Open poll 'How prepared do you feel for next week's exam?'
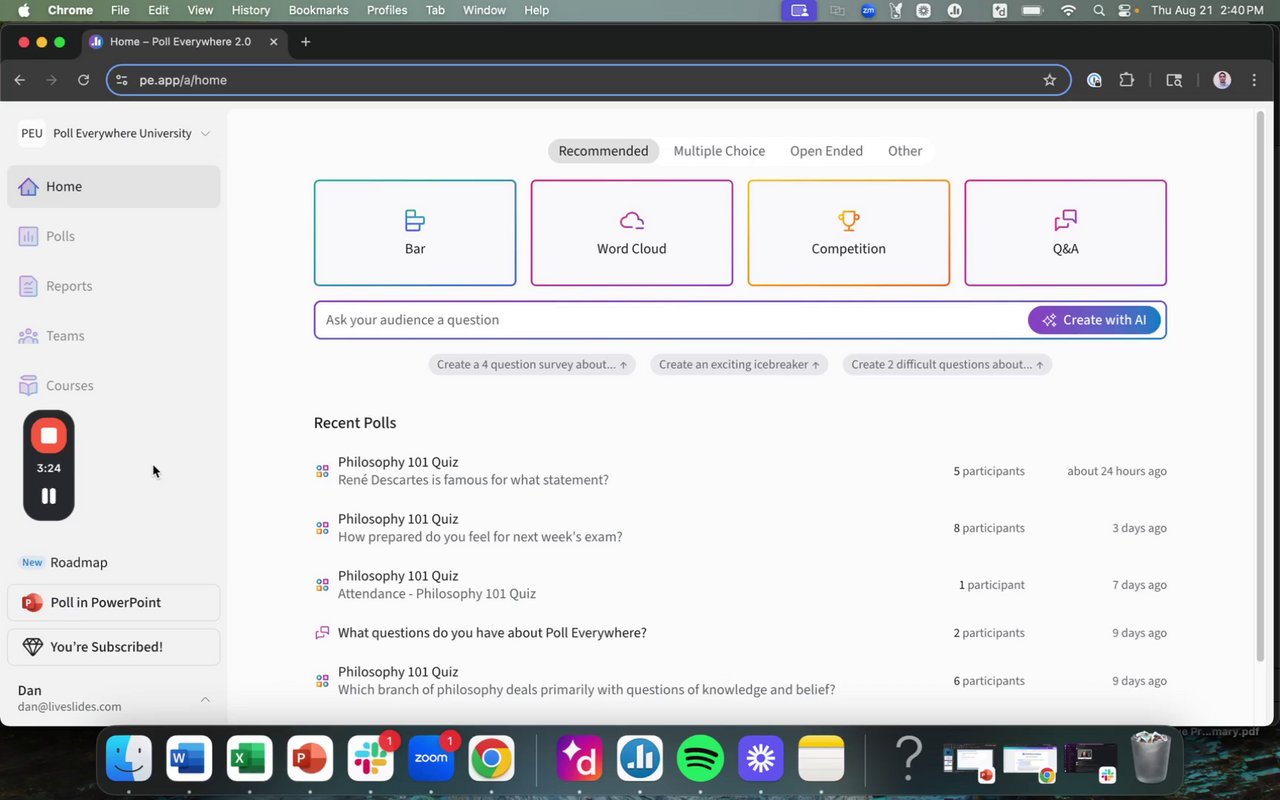 pos(740,528)
